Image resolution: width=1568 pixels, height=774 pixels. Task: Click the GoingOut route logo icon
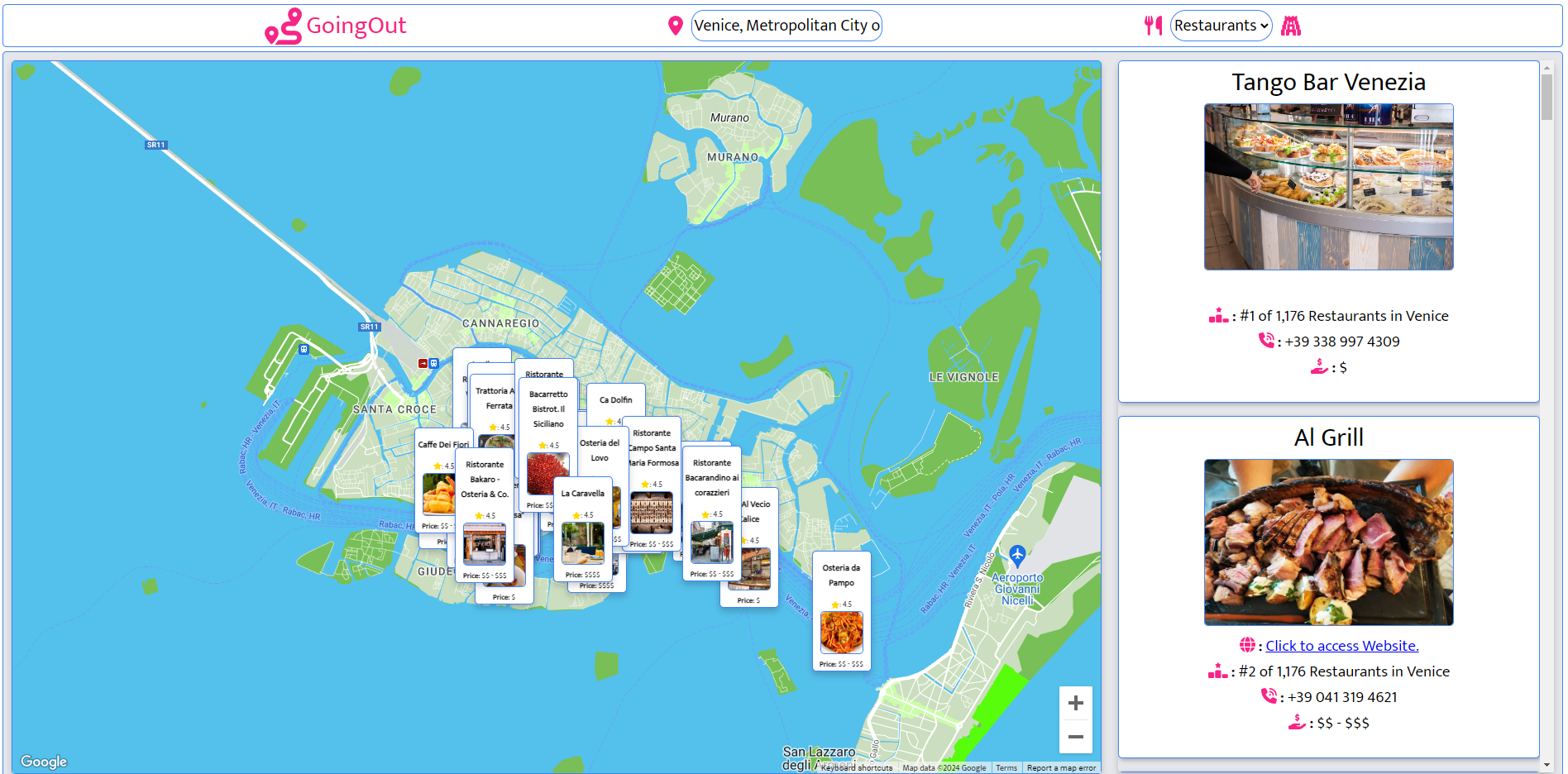point(283,26)
